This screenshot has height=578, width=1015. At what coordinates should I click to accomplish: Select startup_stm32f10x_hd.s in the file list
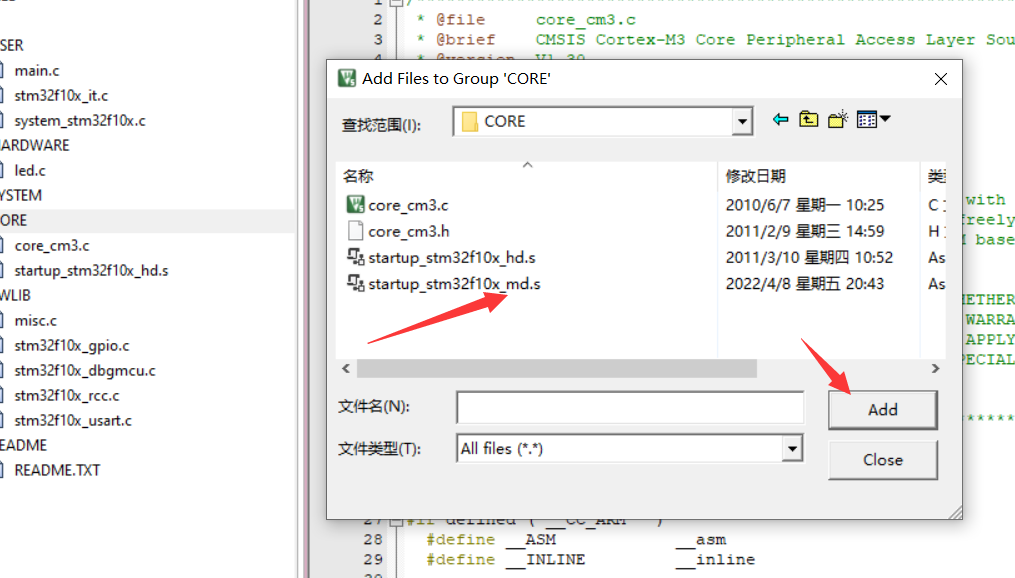(452, 258)
